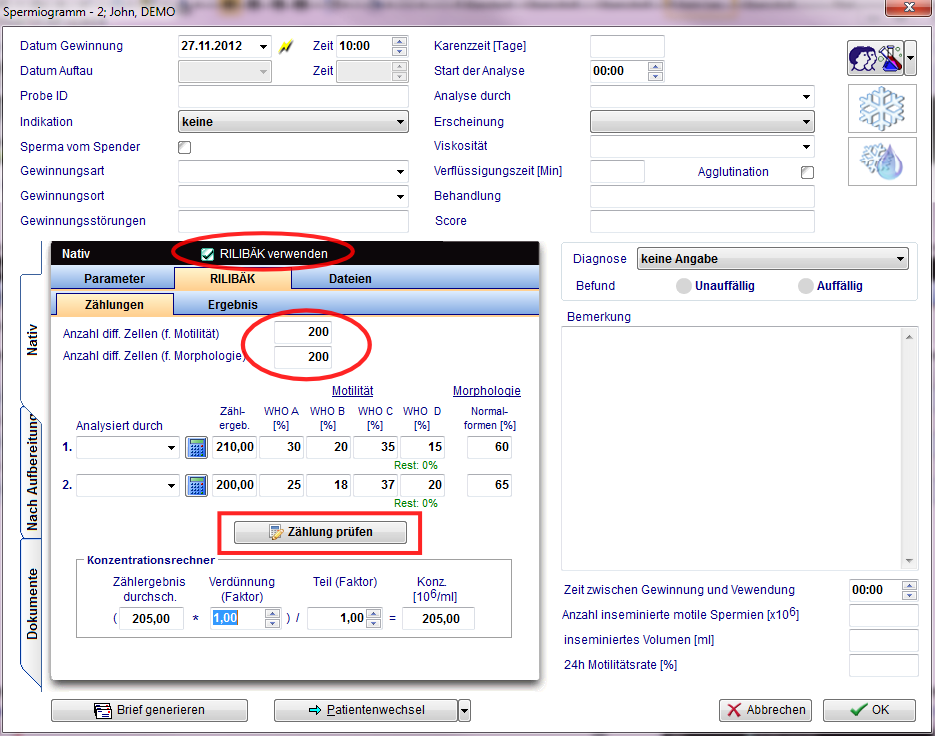Select the Nach Aufbereitung vertical tab

(x=32, y=472)
